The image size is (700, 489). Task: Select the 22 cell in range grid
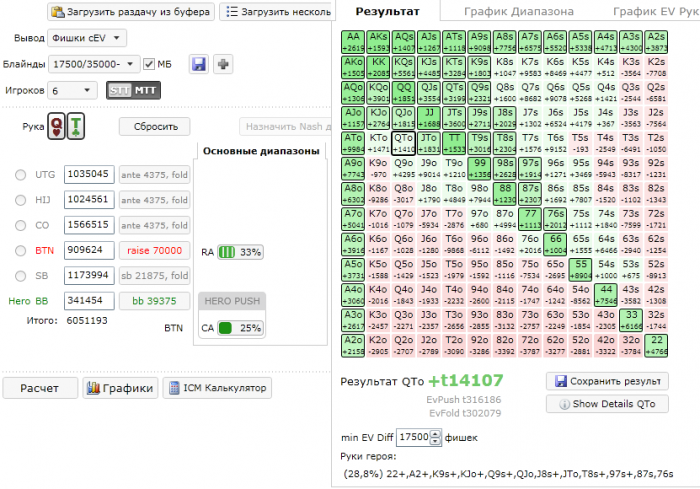[656, 346]
